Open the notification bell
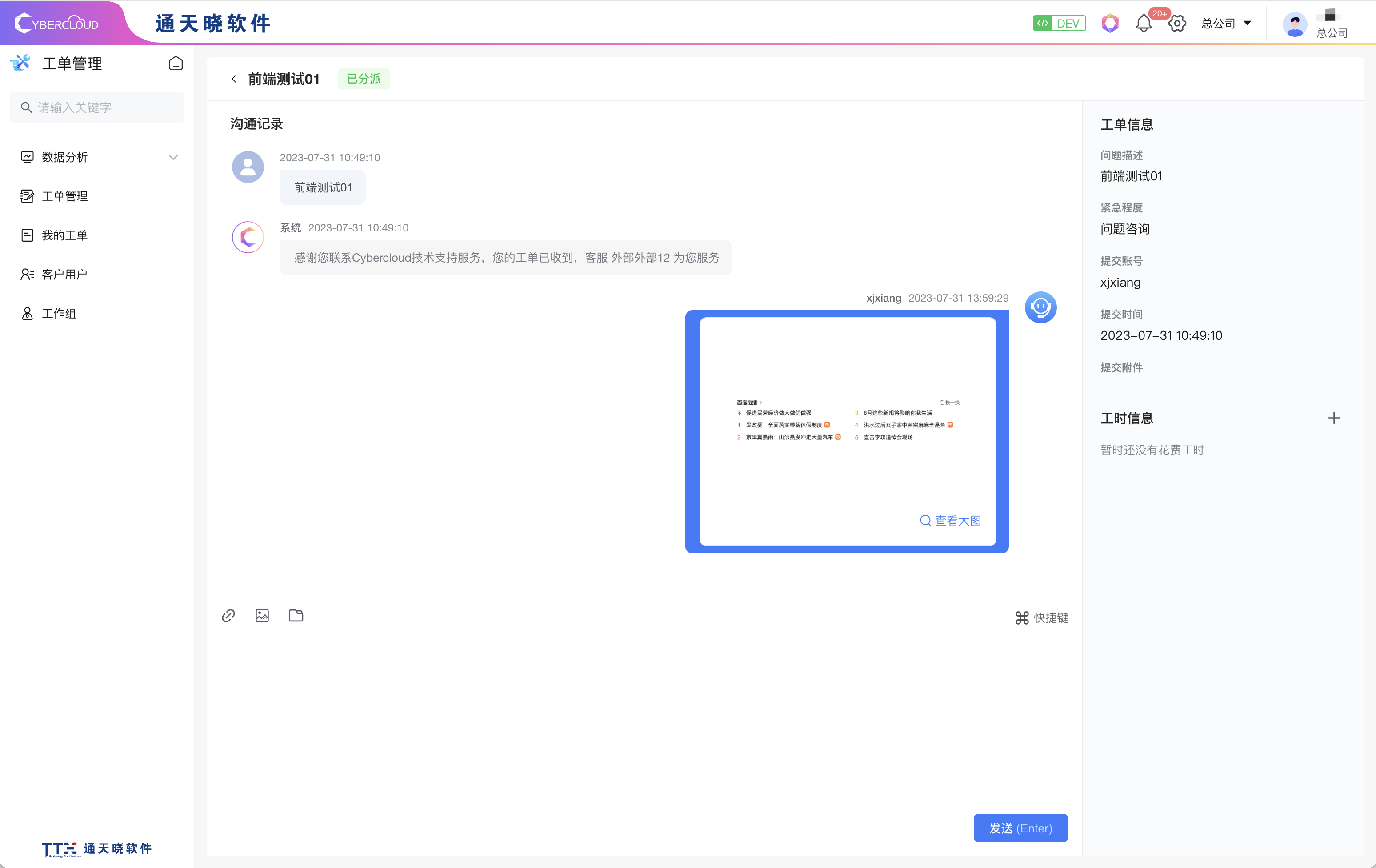 coord(1144,24)
